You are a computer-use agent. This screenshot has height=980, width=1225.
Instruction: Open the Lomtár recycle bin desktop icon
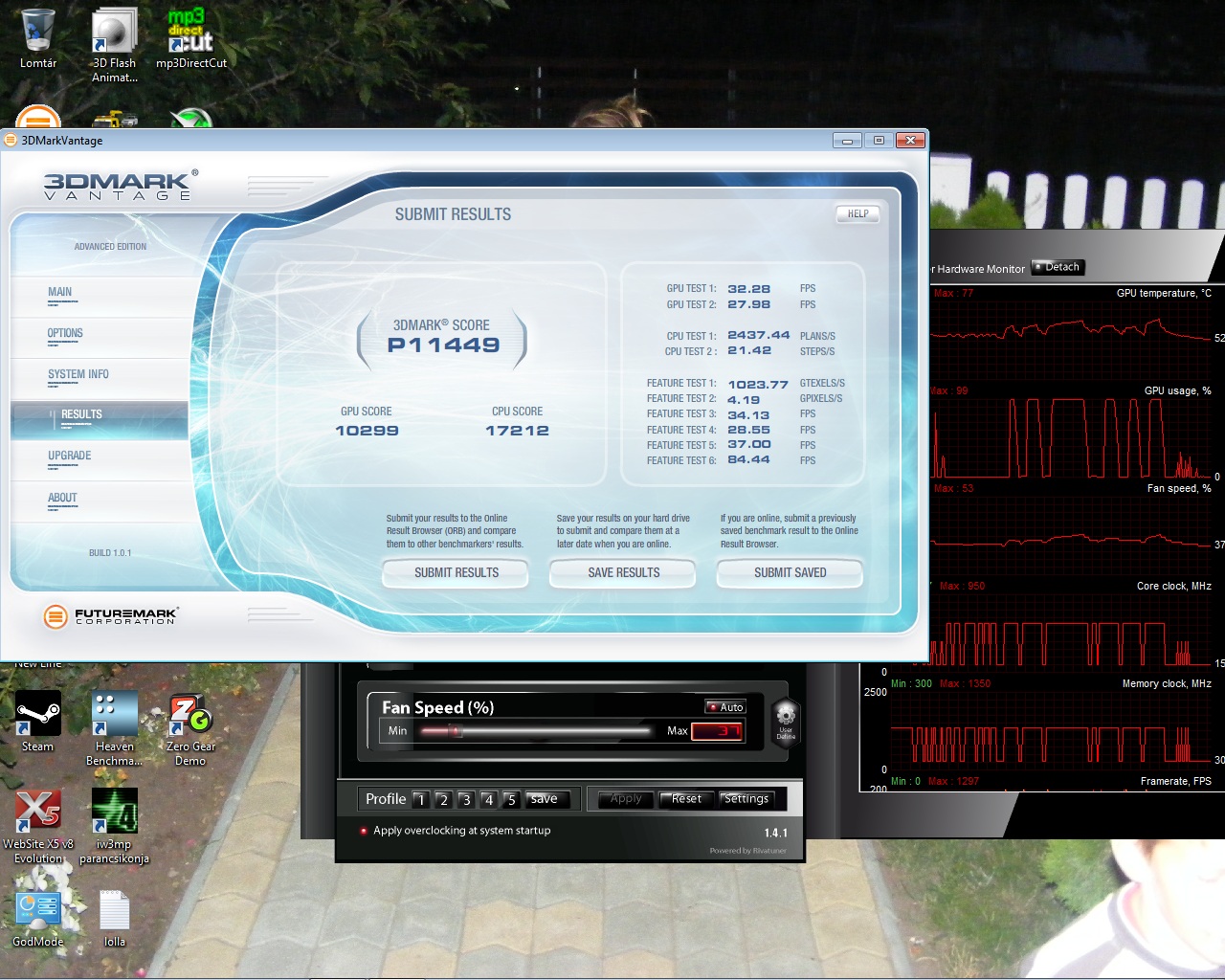tap(38, 38)
